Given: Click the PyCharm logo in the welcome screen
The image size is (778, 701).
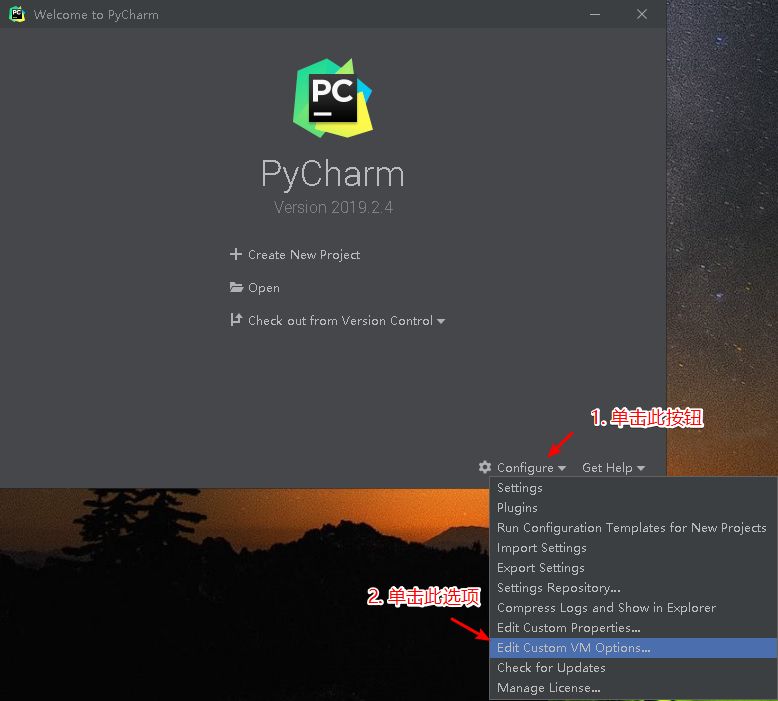Looking at the screenshot, I should pyautogui.click(x=332, y=97).
